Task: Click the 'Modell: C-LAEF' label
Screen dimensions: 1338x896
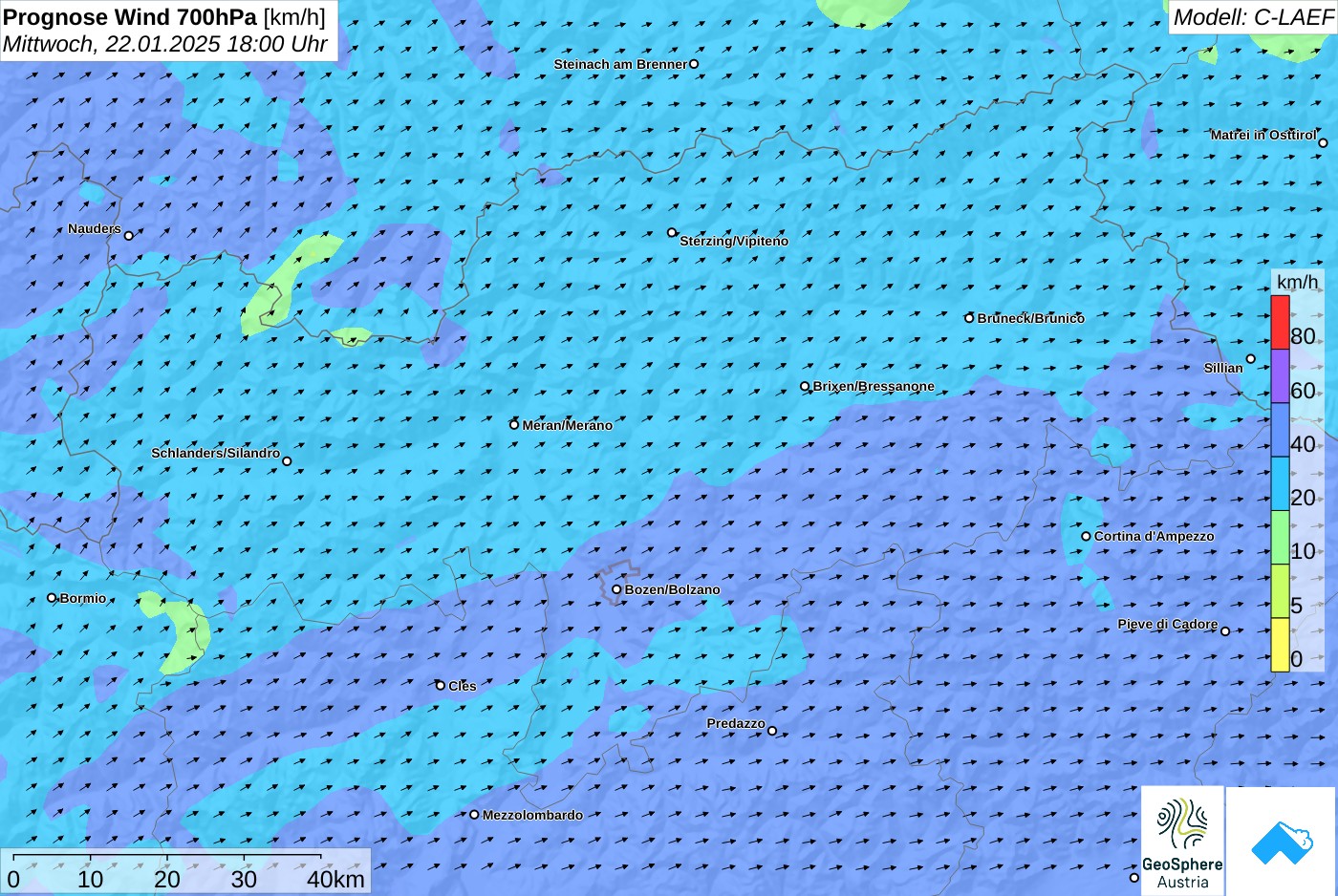Action: click(x=1253, y=16)
